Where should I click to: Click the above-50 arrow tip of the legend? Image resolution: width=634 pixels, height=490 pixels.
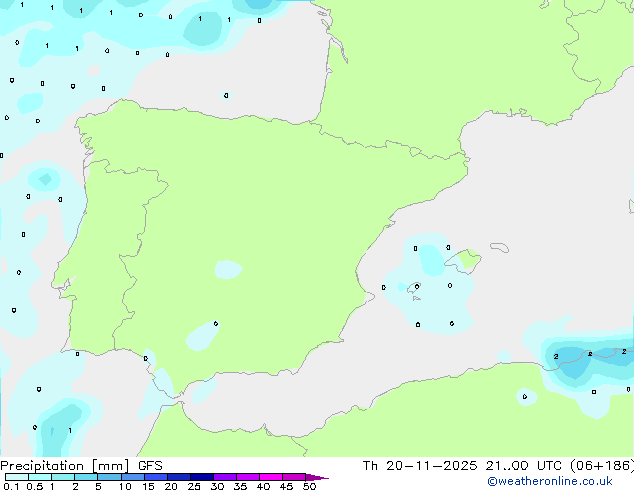pos(317,477)
